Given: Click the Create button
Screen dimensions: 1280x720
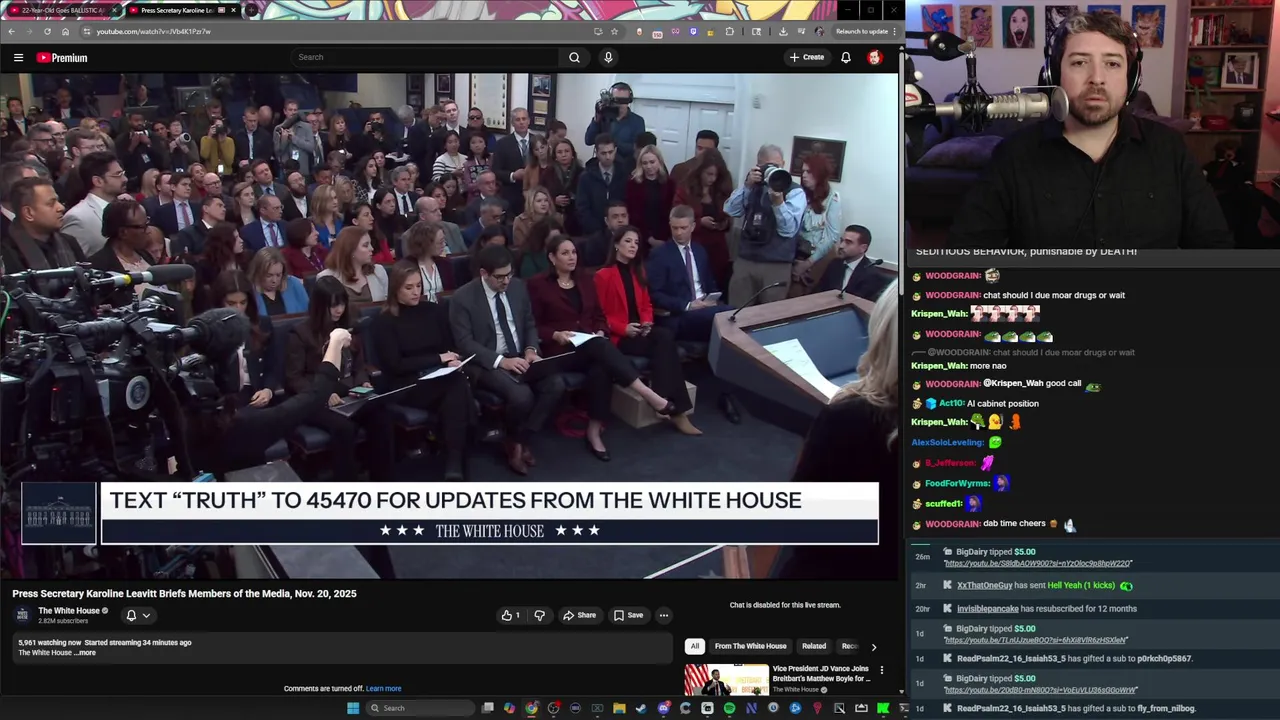Looking at the screenshot, I should tap(807, 57).
